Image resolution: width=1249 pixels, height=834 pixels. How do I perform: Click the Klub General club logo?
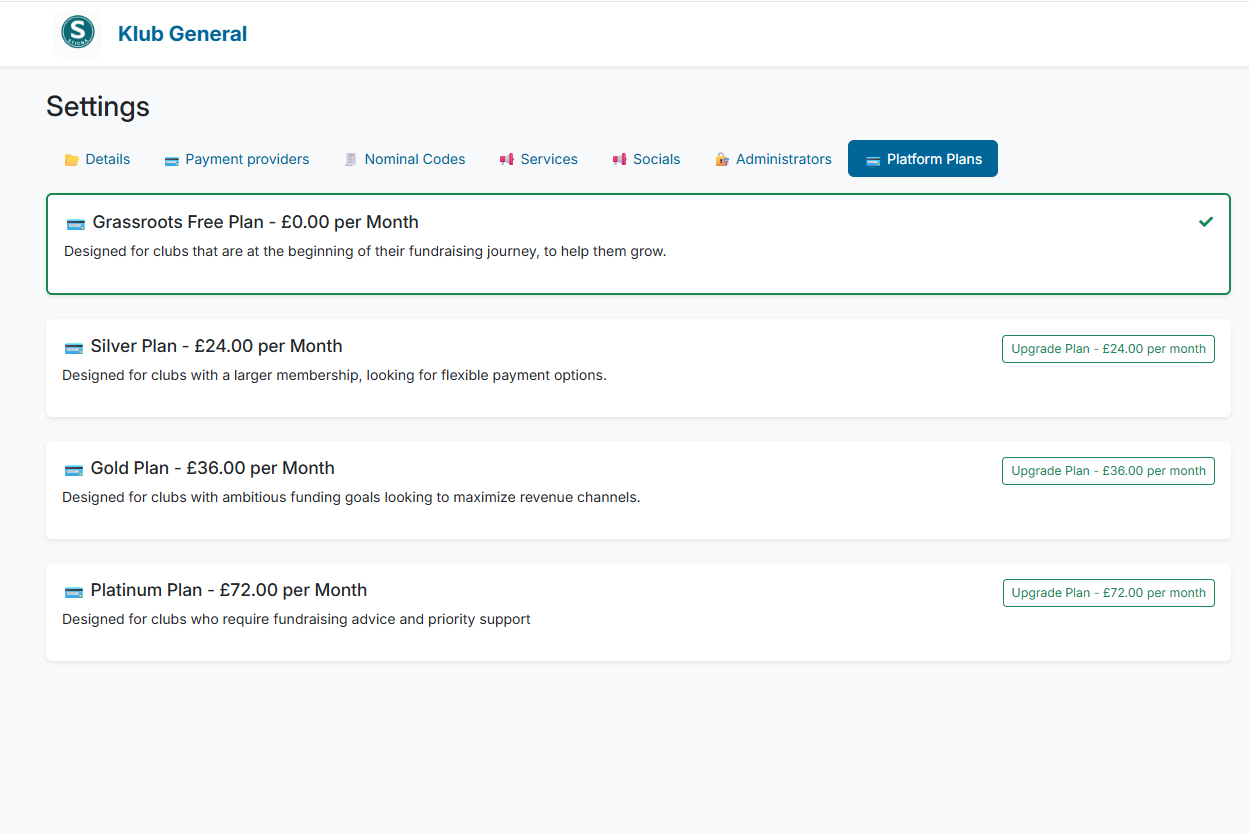click(77, 32)
